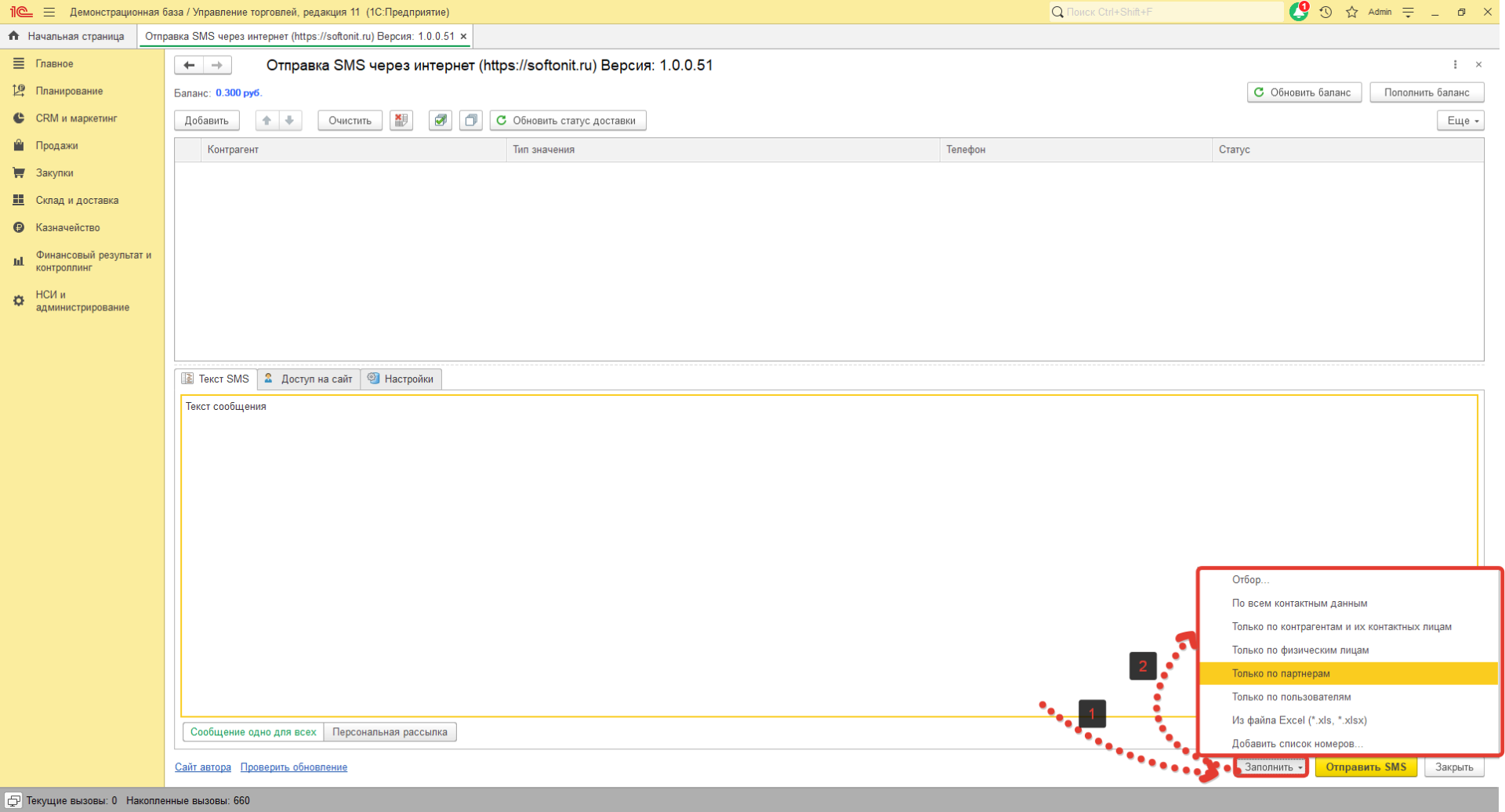Click the delete rows icon with red X
The image size is (1505, 812).
pyautogui.click(x=401, y=121)
